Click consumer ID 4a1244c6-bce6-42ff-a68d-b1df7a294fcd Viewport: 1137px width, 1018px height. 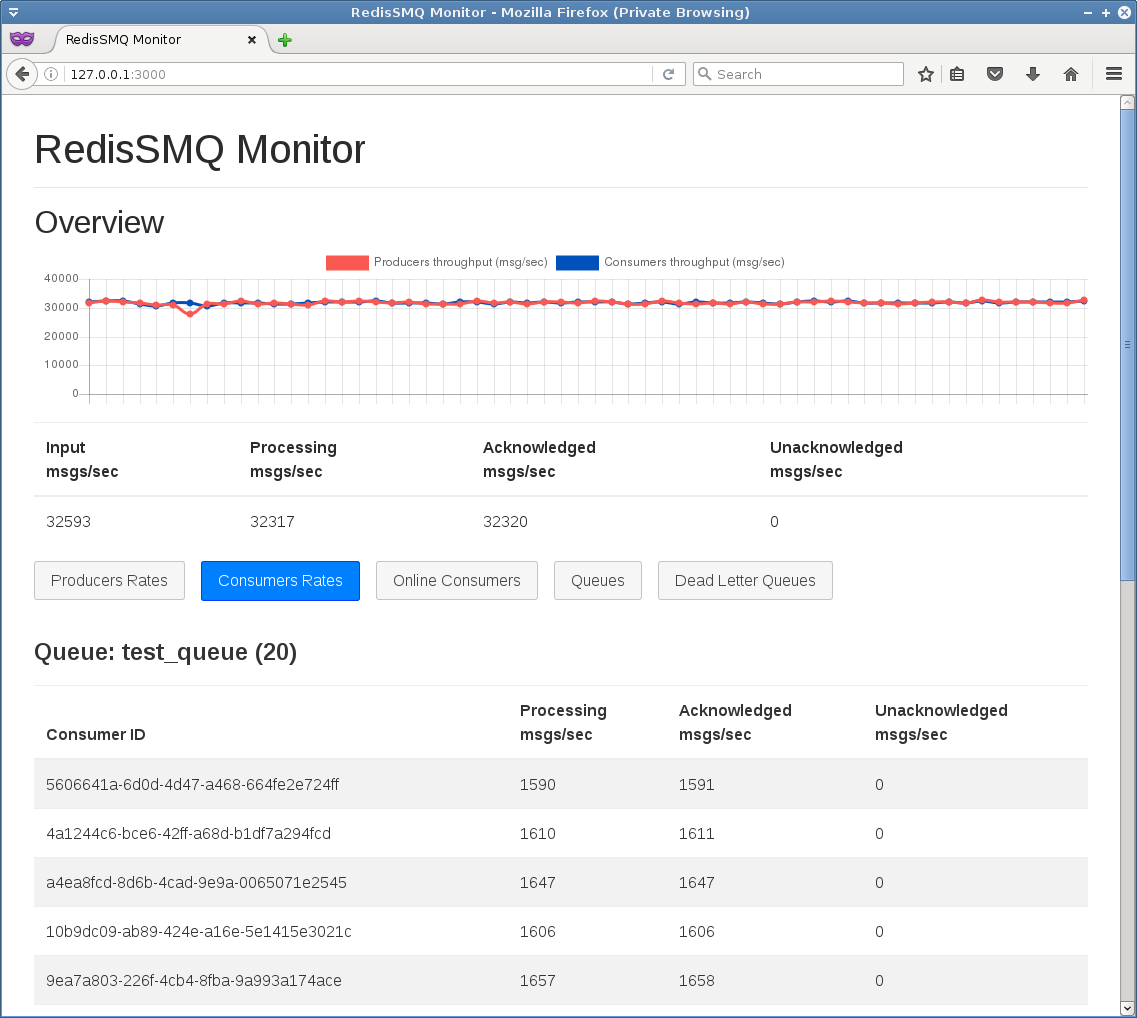pyautogui.click(x=189, y=834)
